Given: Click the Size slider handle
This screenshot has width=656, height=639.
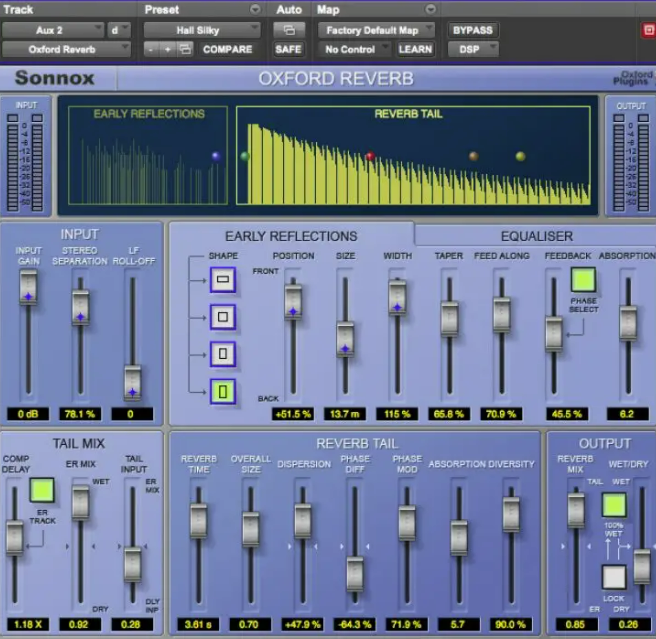Looking at the screenshot, I should 345,339.
